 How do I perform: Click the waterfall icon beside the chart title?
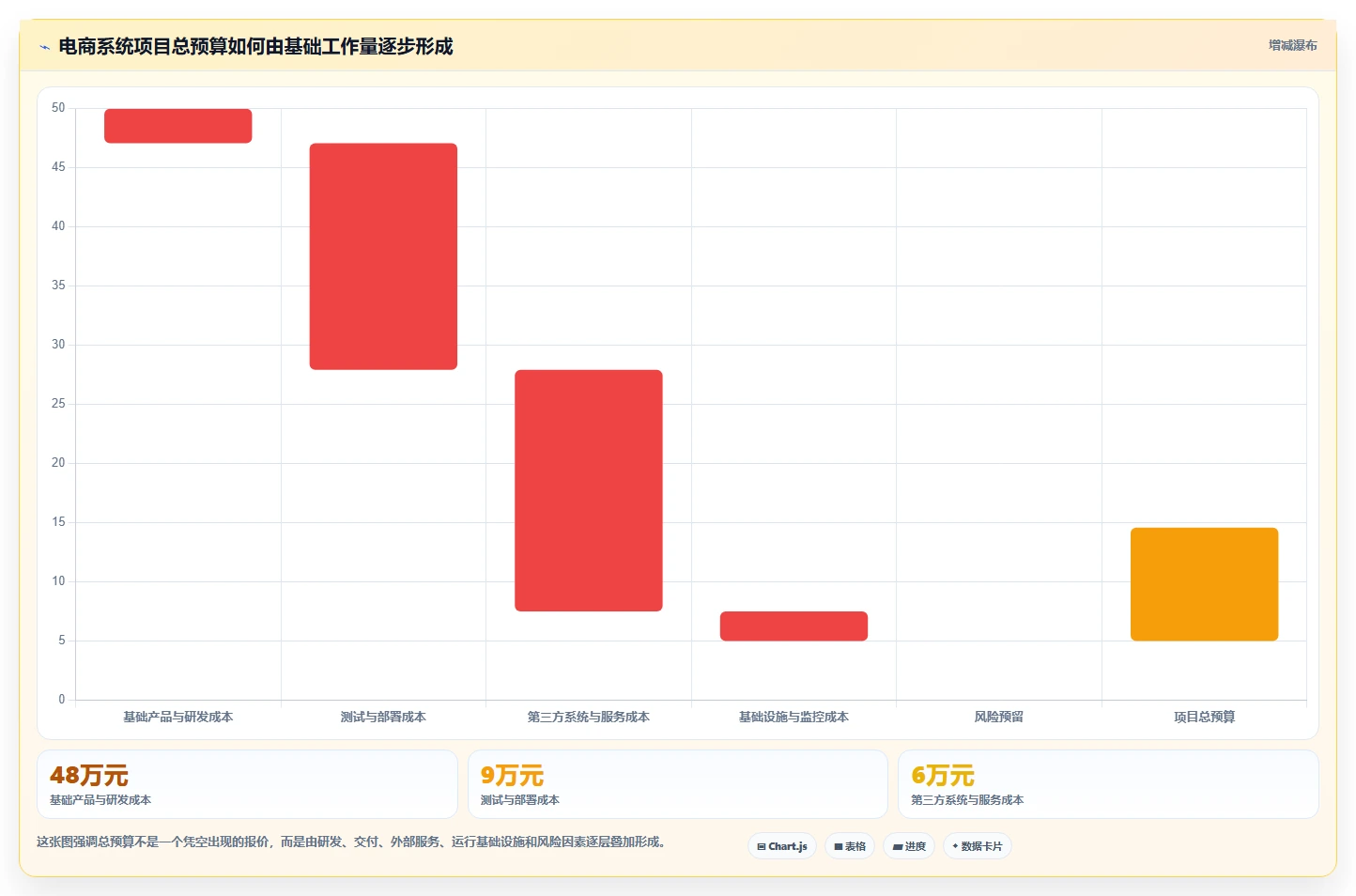(x=44, y=47)
